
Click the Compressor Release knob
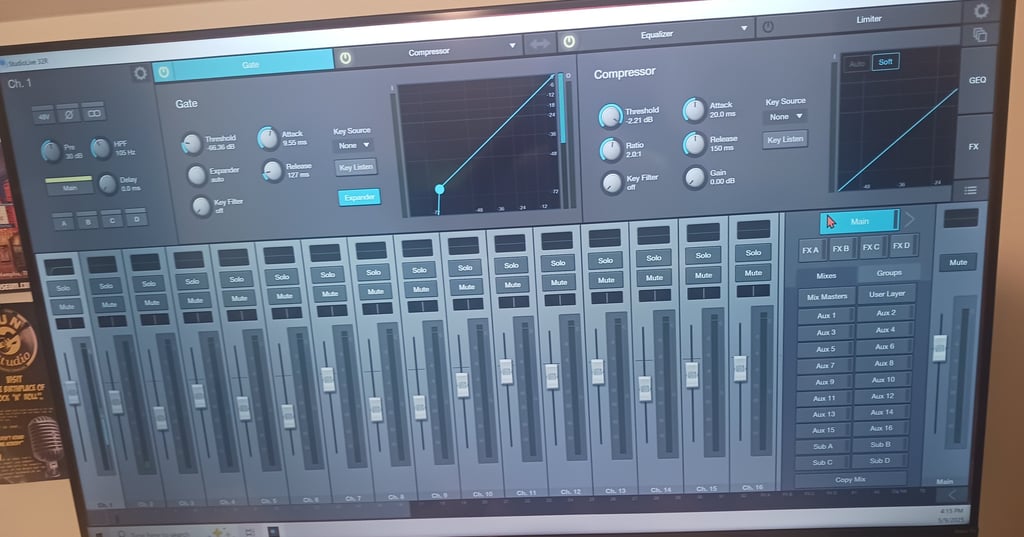coord(694,144)
